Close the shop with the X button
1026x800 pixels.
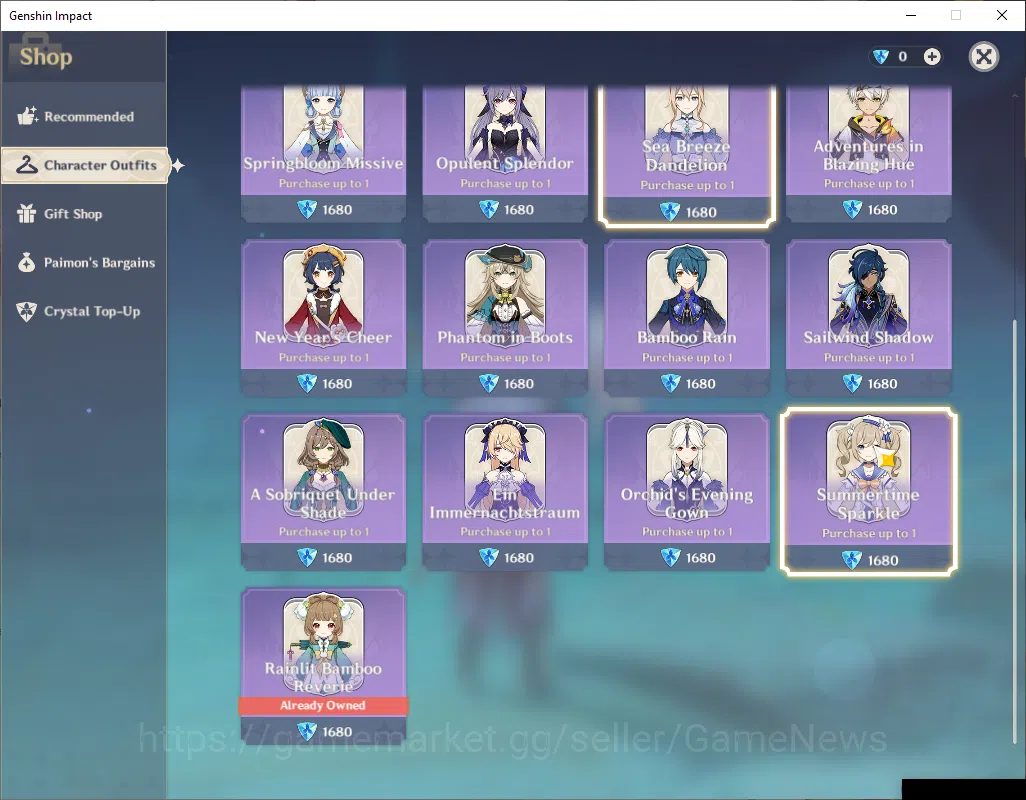pos(983,57)
